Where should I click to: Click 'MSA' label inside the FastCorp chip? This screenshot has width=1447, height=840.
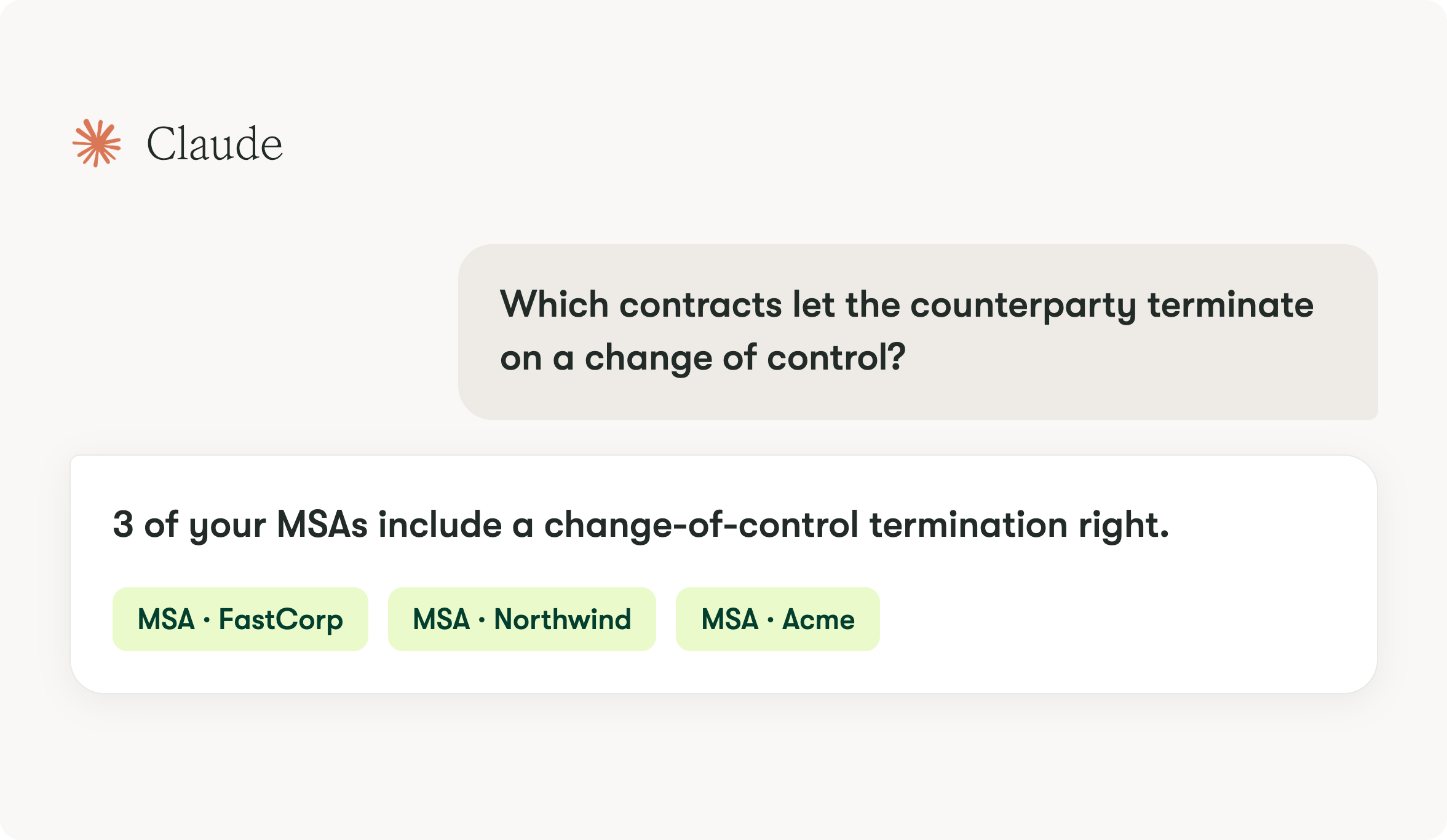(166, 619)
